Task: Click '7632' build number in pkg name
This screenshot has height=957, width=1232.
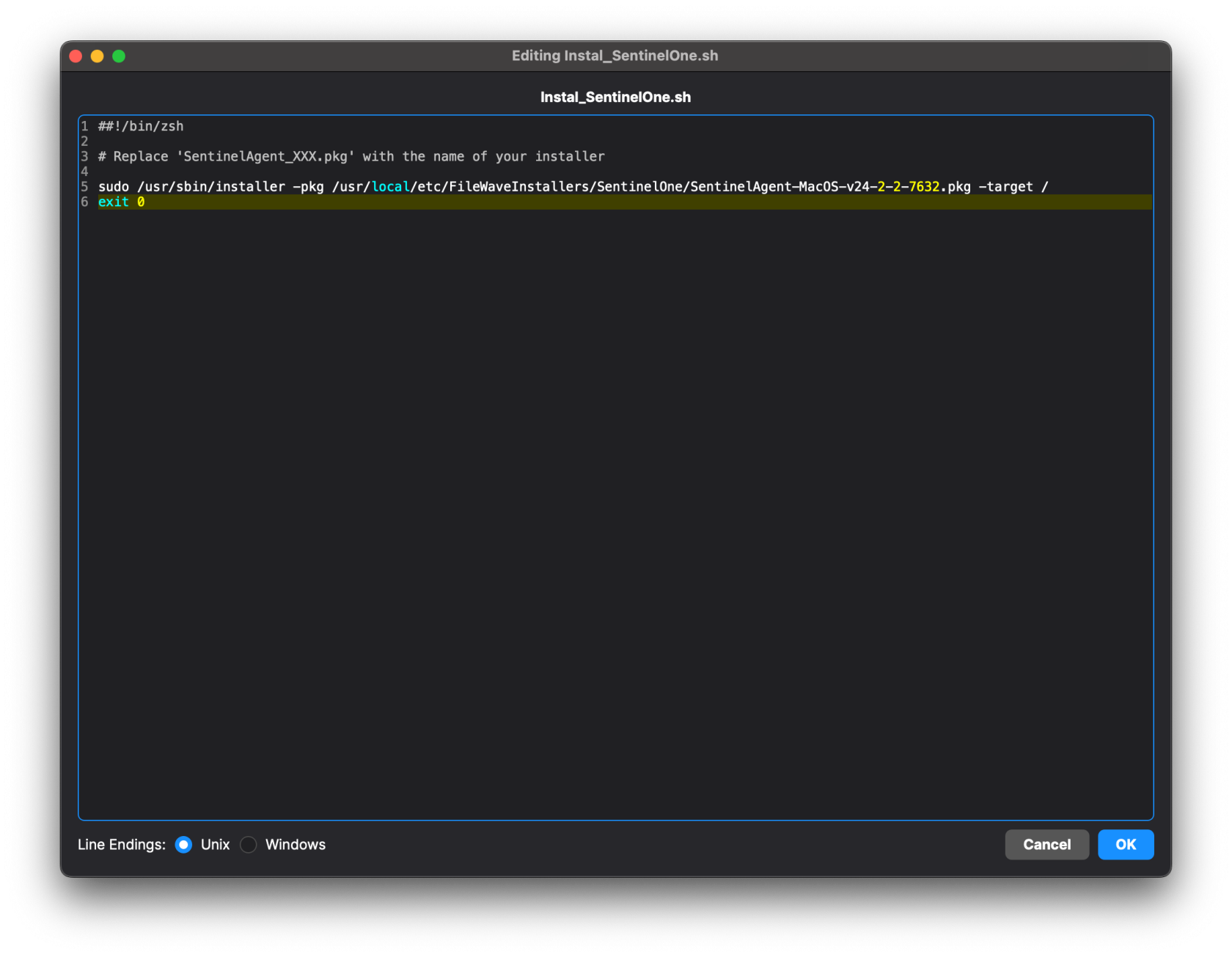Action: [924, 186]
